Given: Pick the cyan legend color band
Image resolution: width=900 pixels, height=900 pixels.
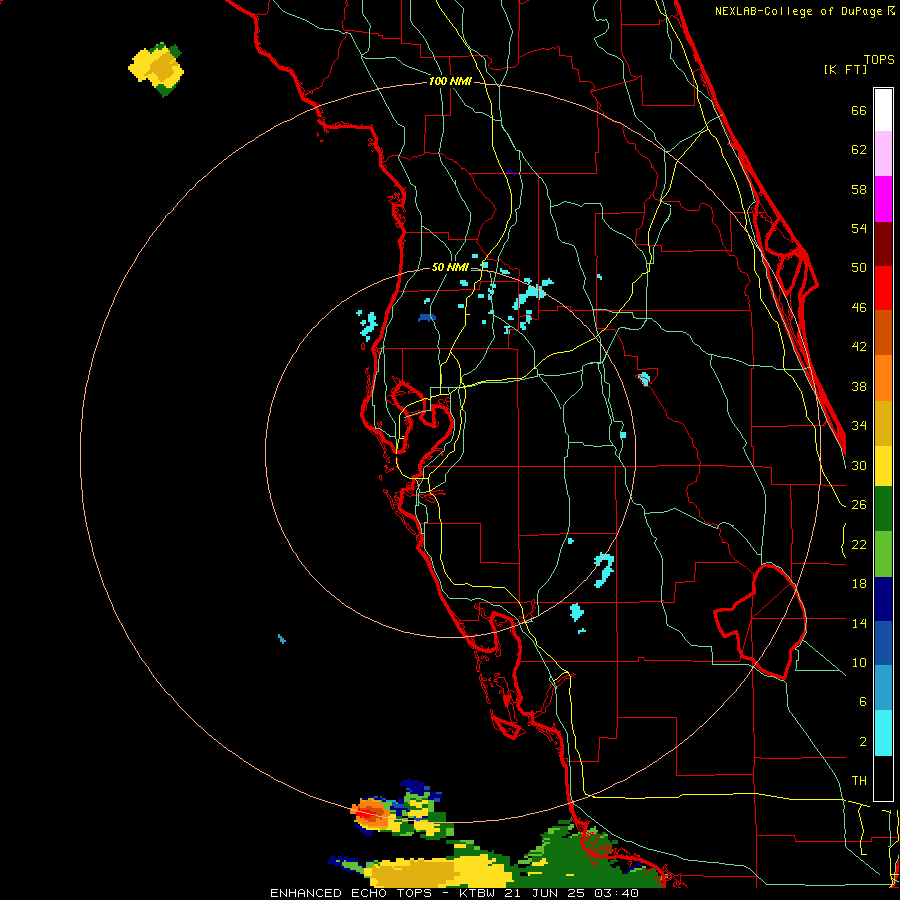Looking at the screenshot, I should [883, 733].
